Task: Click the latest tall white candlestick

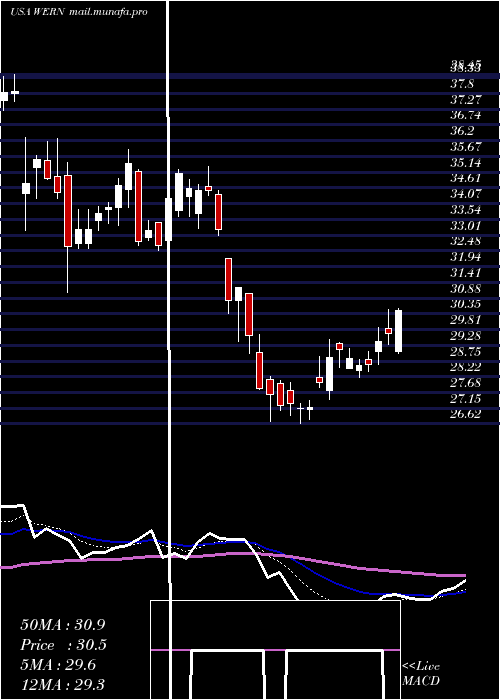Action: (x=399, y=331)
